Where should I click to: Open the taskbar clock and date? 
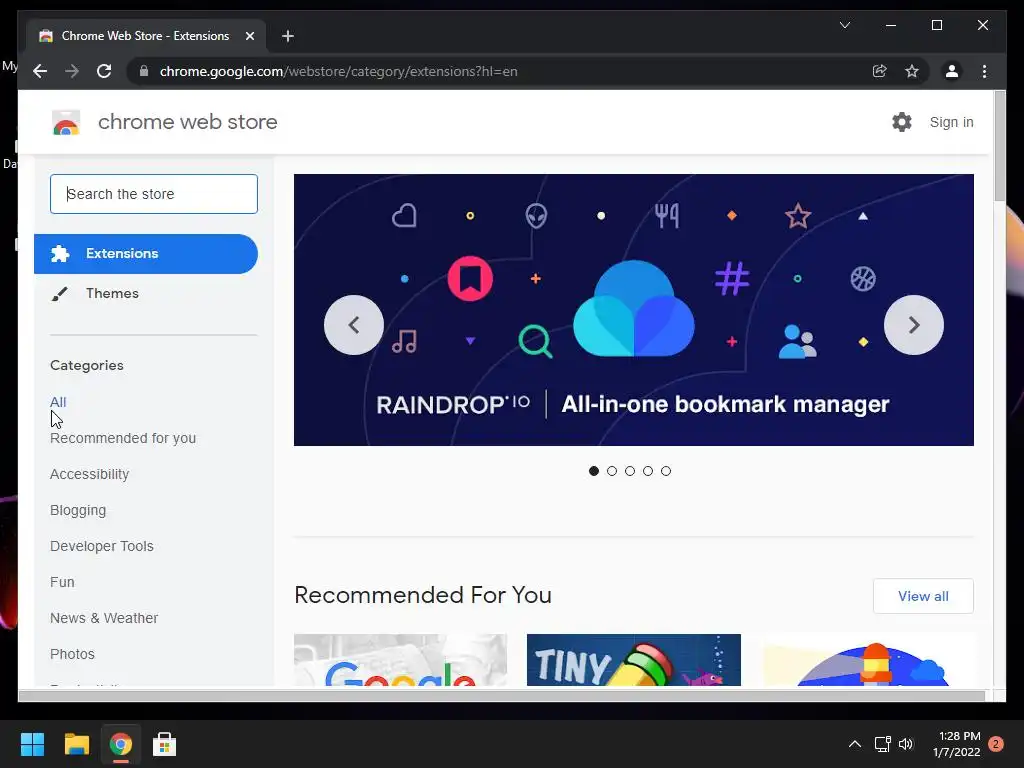[957, 744]
